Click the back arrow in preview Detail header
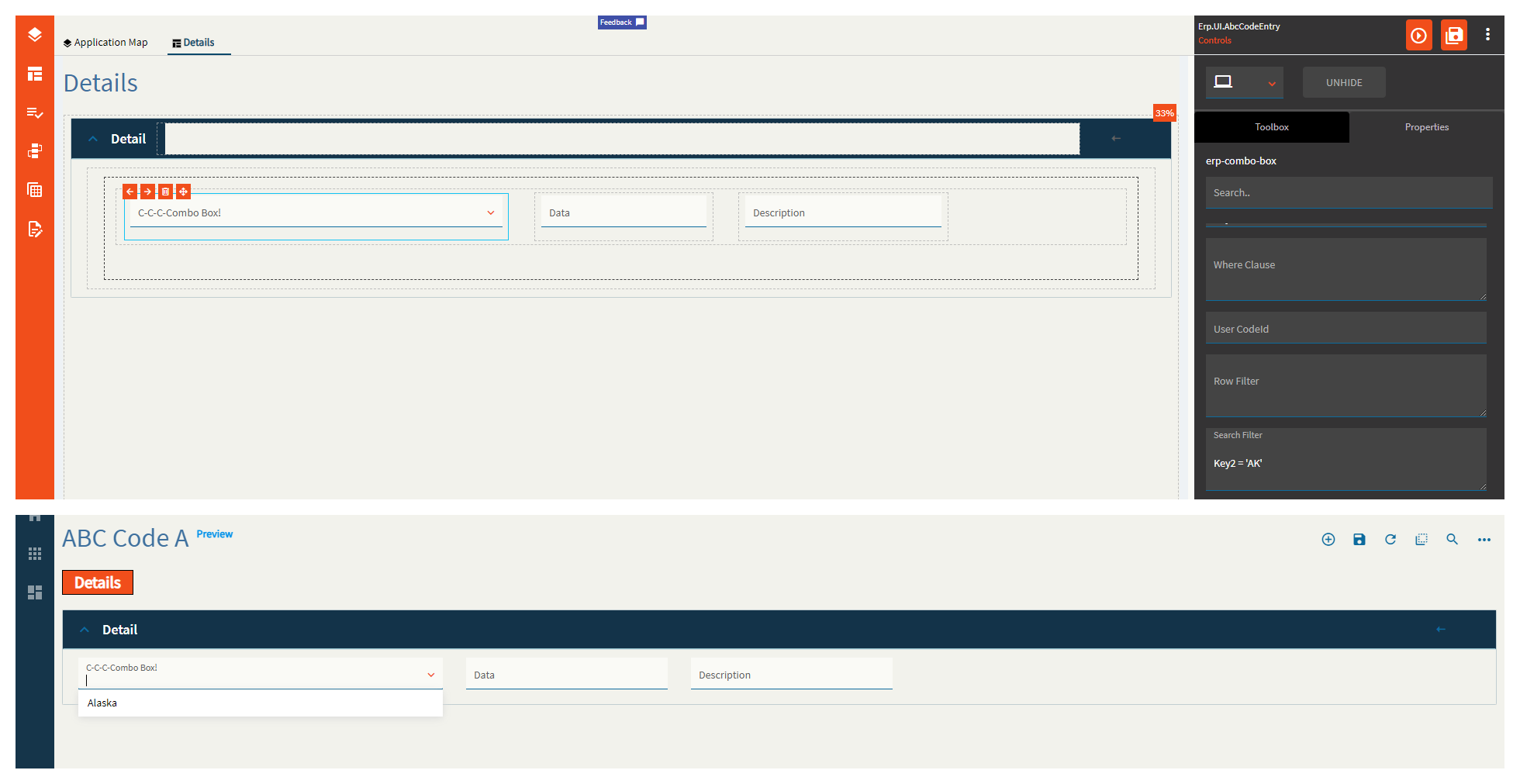 pyautogui.click(x=1441, y=629)
